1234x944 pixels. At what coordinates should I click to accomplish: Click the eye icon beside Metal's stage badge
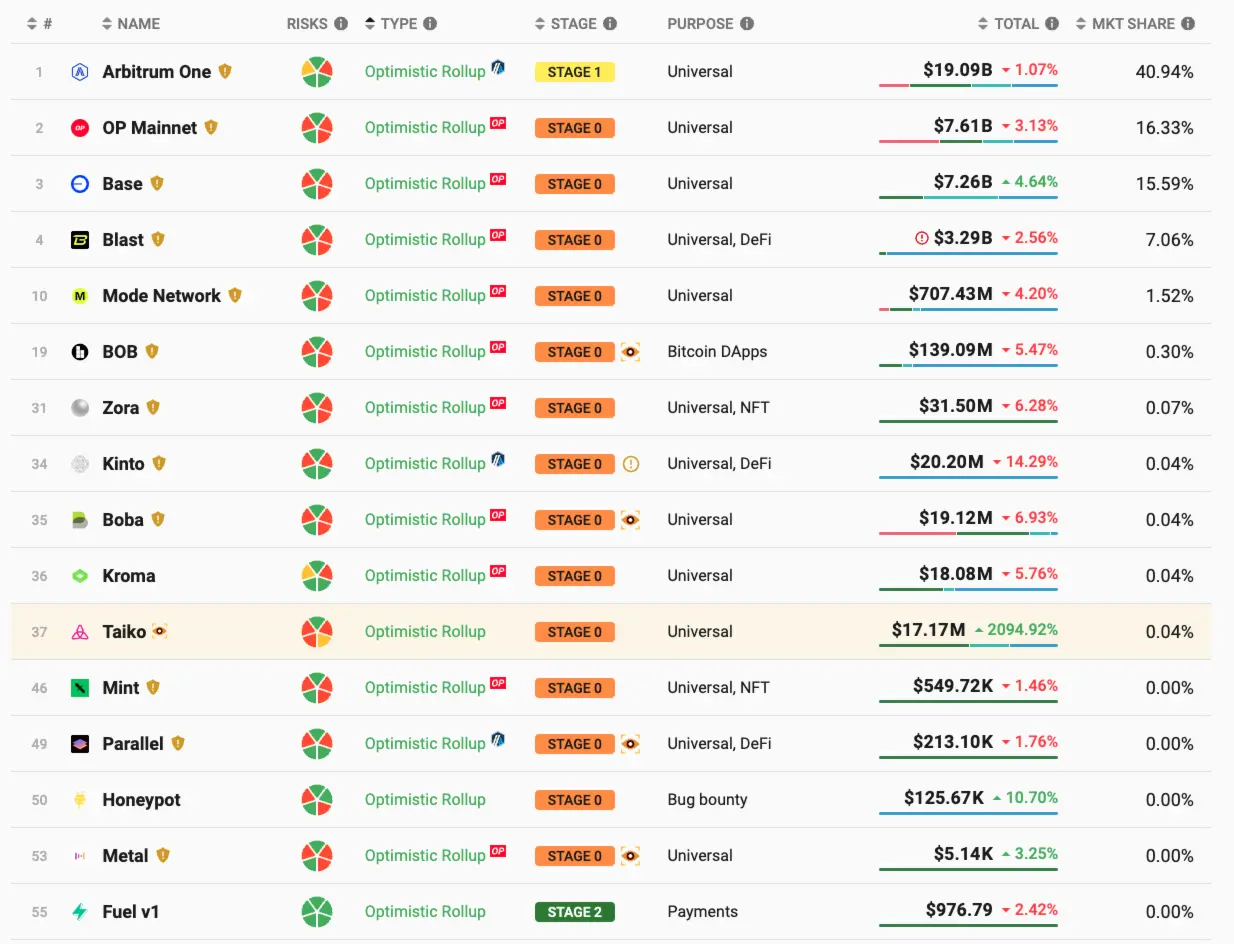pos(630,856)
